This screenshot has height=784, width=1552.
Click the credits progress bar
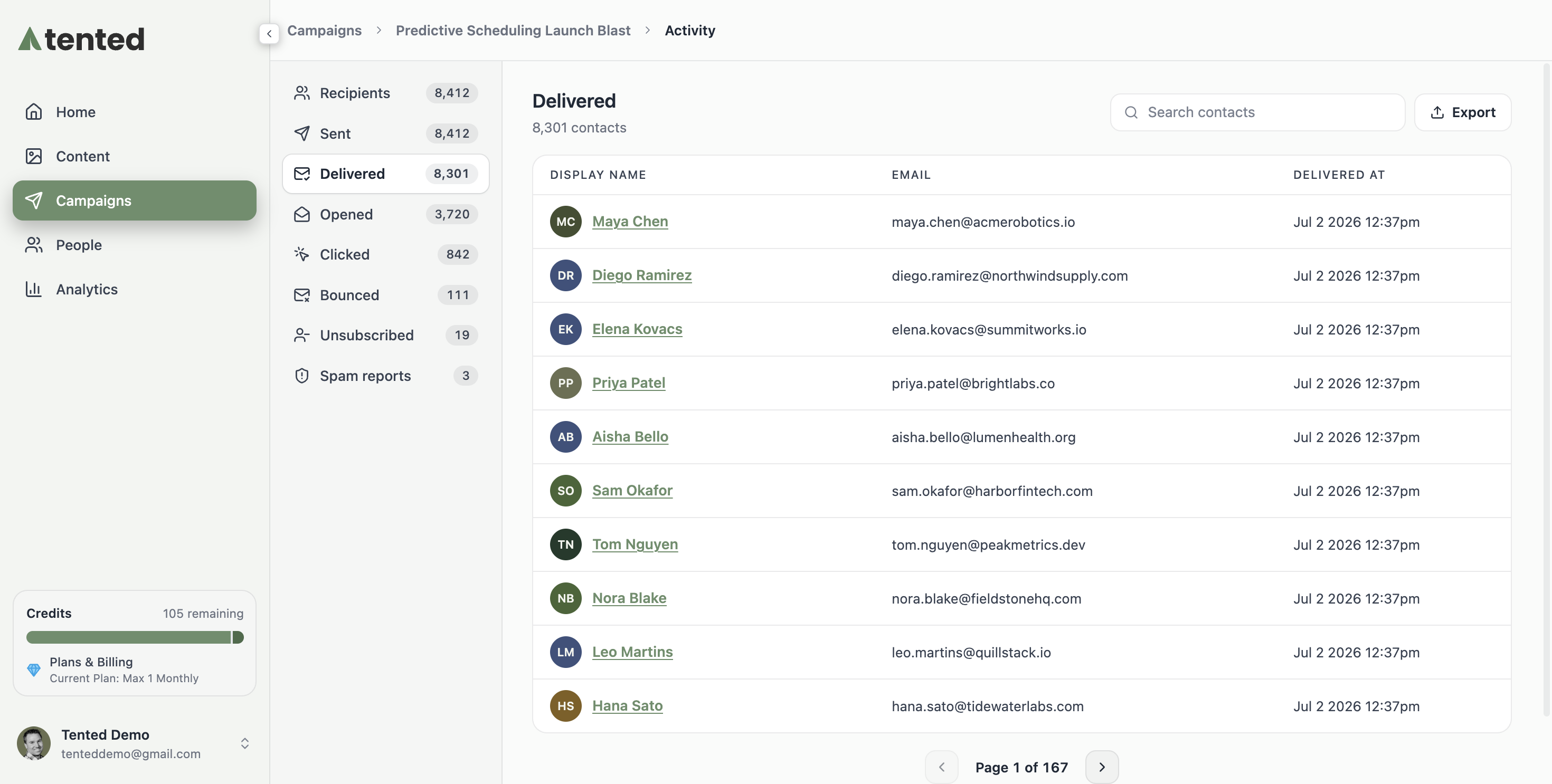click(135, 637)
